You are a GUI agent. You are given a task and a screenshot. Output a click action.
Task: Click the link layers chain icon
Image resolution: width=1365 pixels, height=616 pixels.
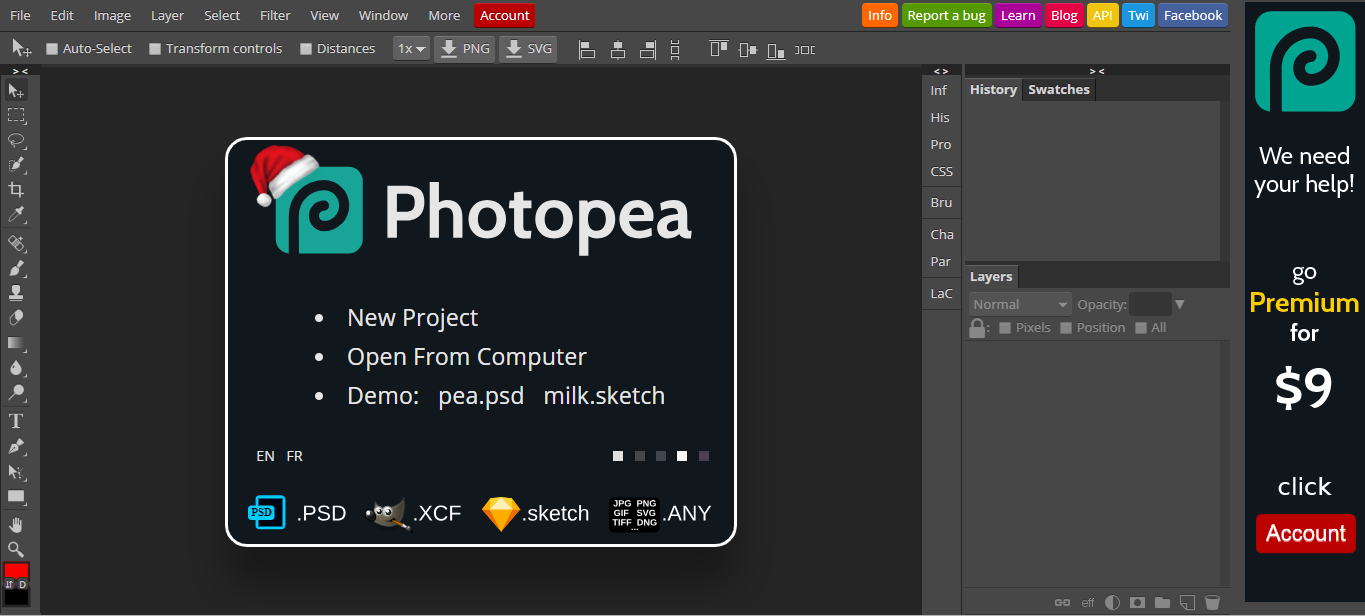pos(1063,603)
